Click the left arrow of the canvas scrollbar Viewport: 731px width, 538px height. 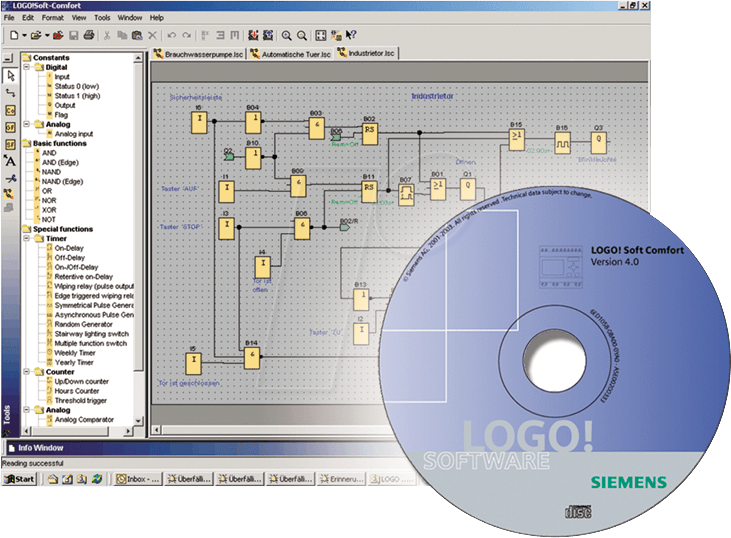tap(157, 430)
